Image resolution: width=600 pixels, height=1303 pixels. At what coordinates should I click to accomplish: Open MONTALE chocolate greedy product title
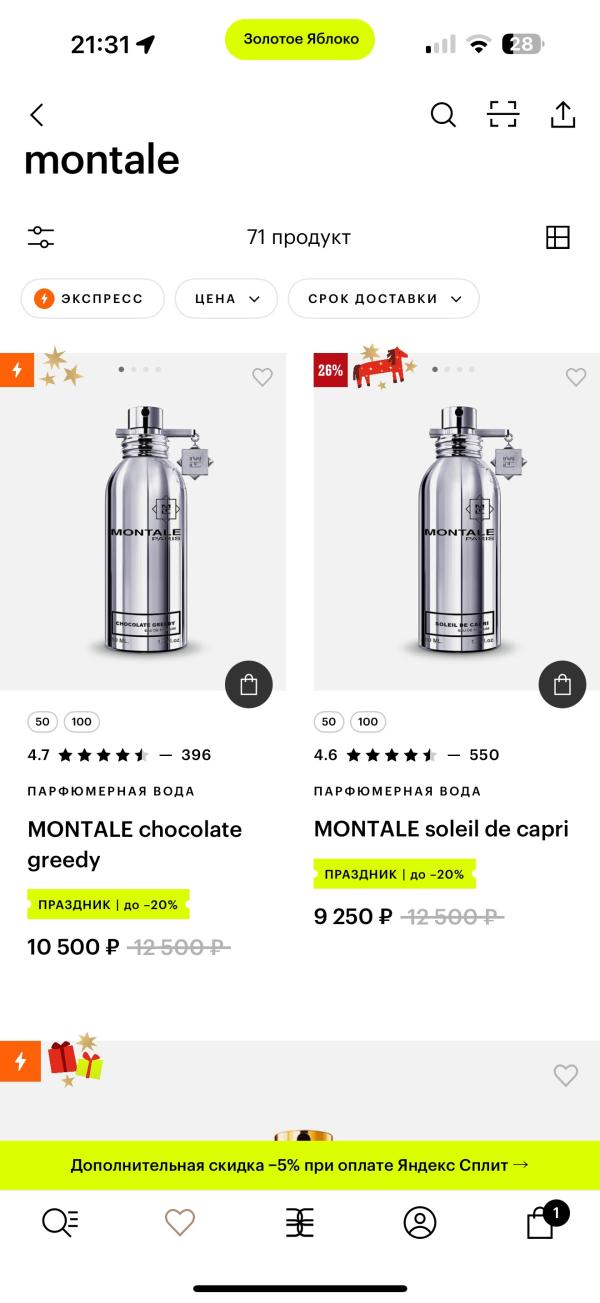click(134, 844)
